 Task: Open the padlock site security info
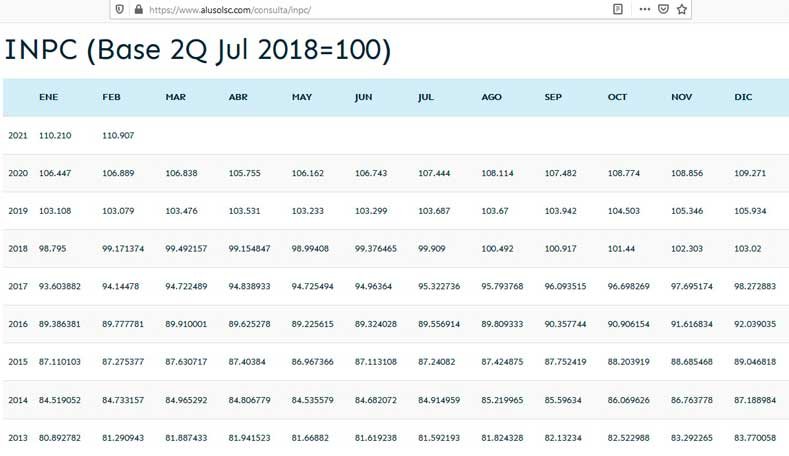tap(138, 9)
